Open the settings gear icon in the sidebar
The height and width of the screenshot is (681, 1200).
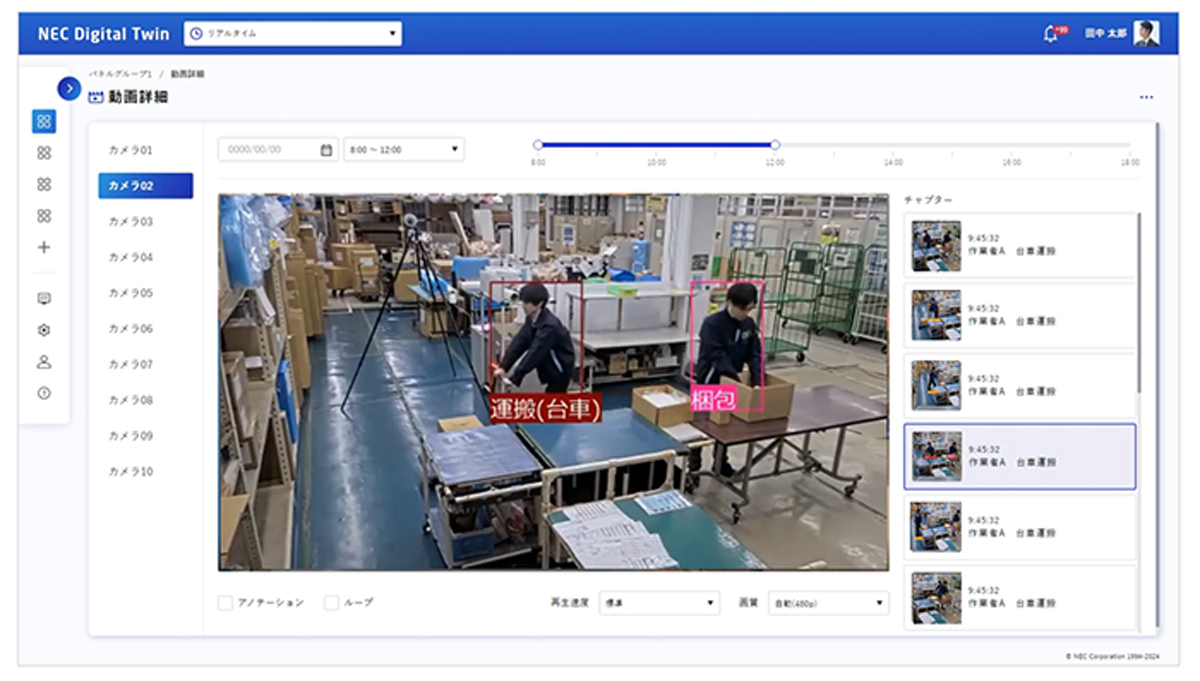click(x=44, y=330)
